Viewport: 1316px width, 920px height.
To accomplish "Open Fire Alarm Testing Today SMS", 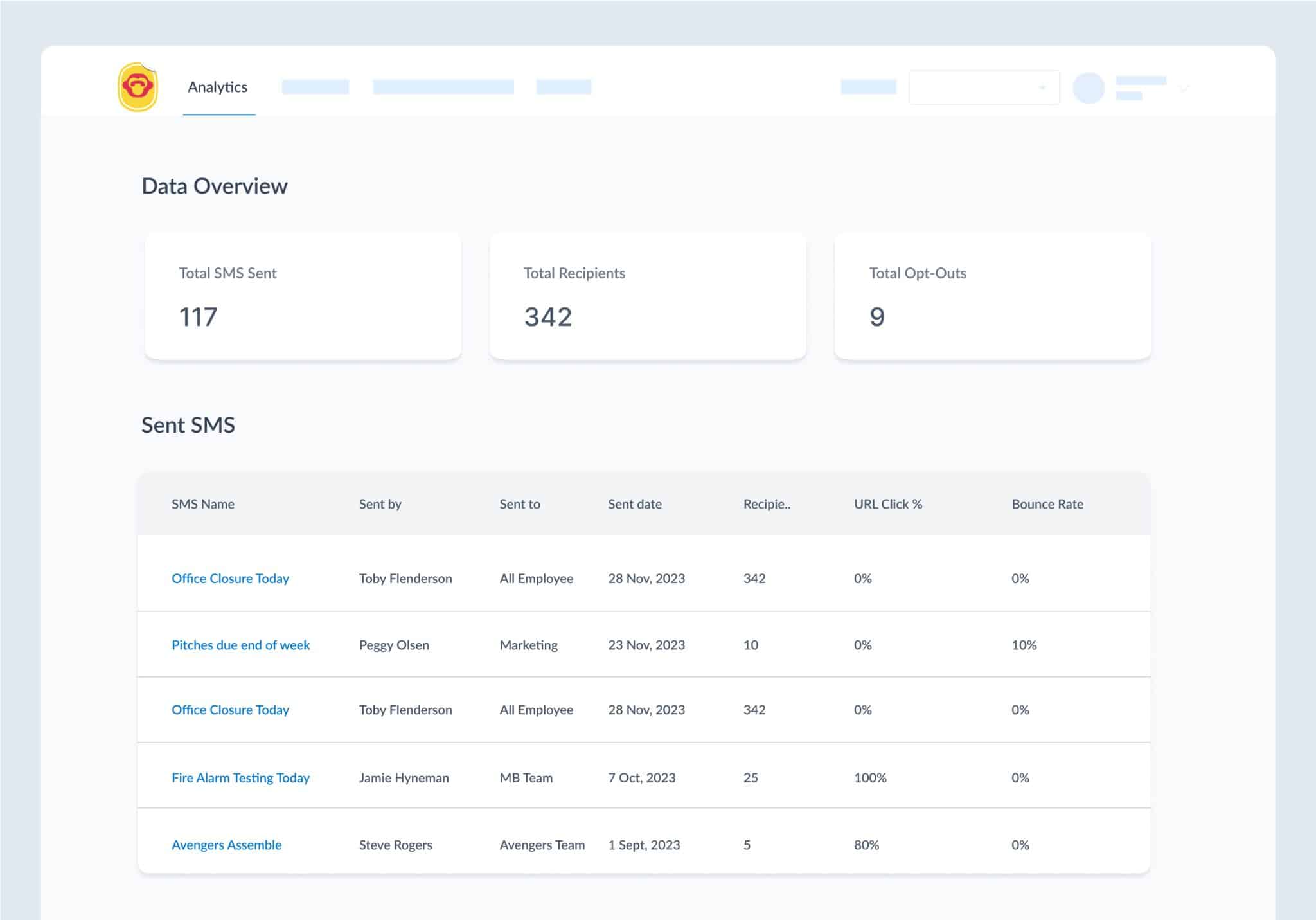I will pyautogui.click(x=240, y=777).
